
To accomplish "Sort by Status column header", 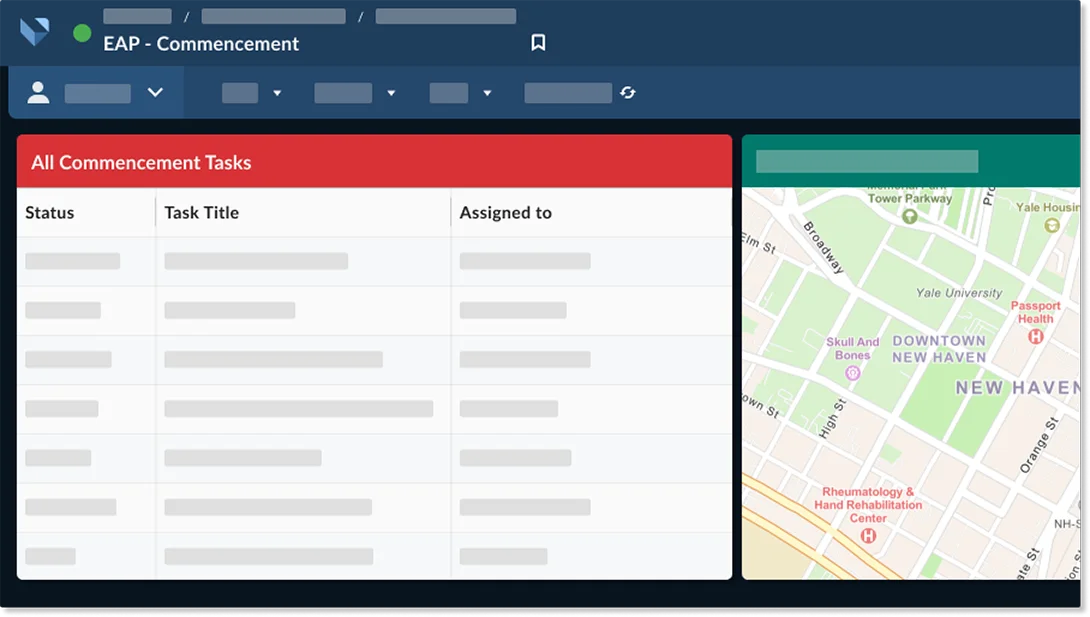I will [x=49, y=213].
